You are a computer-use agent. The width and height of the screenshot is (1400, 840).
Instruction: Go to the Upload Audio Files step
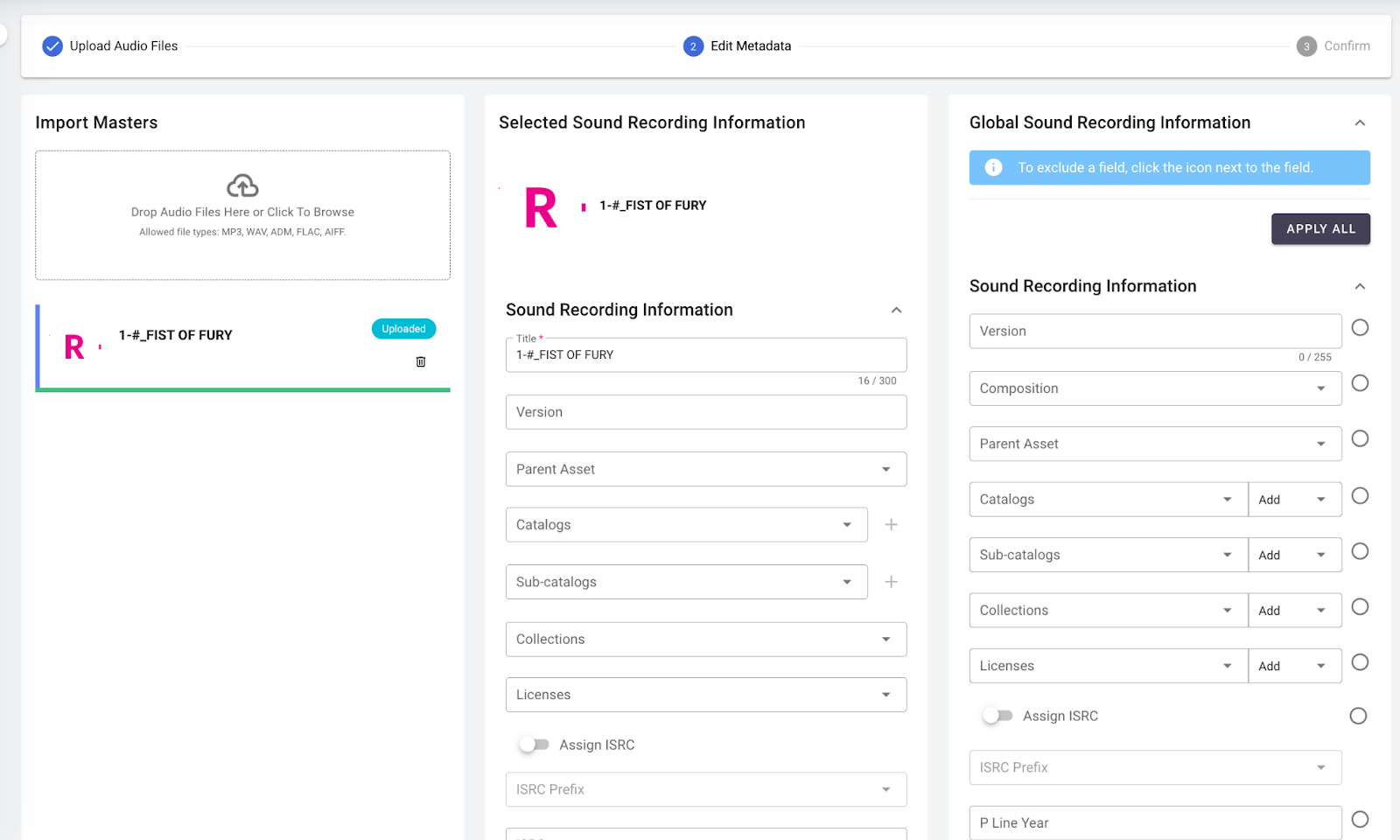[123, 46]
